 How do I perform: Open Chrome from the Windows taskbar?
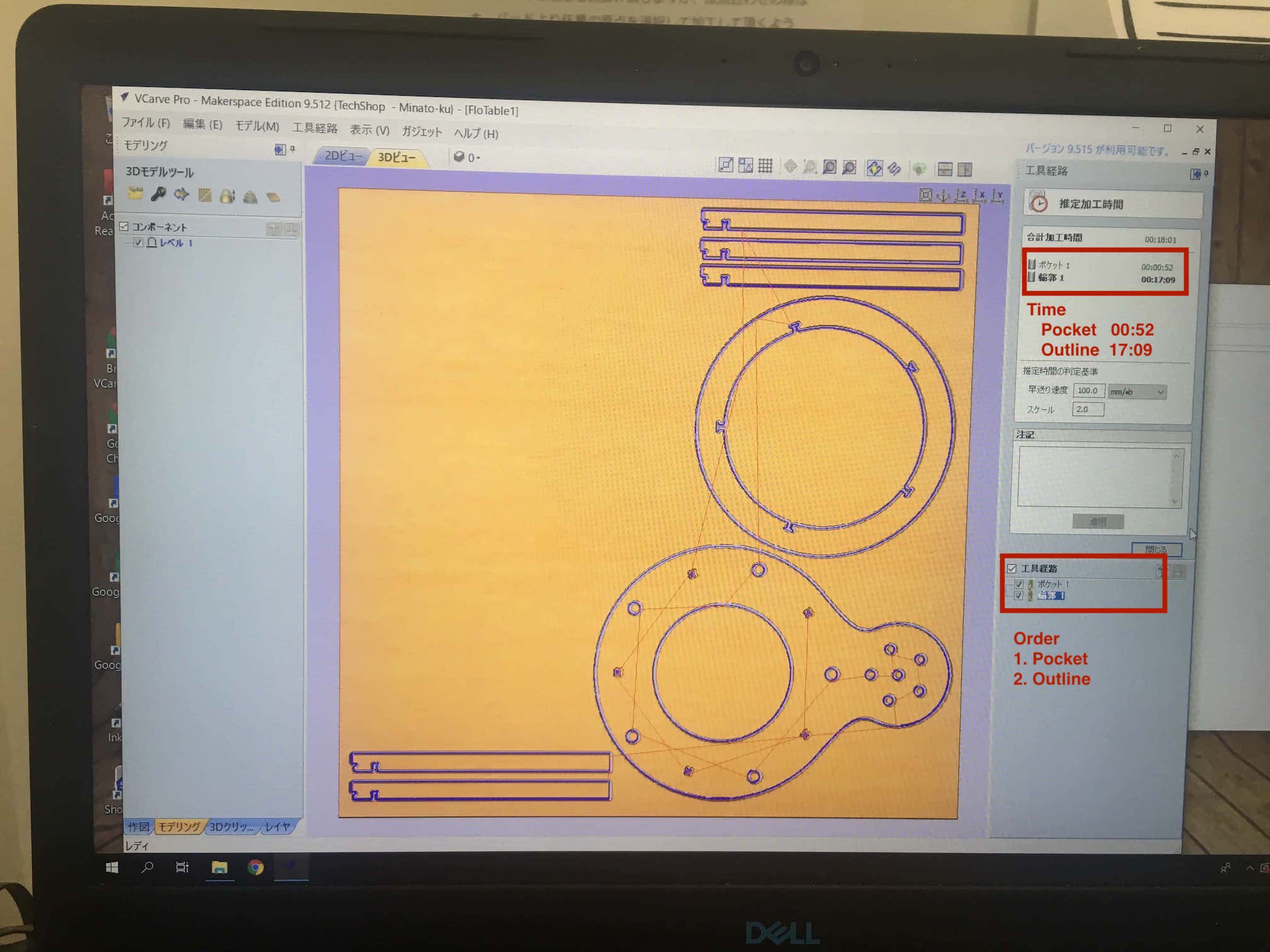(255, 868)
